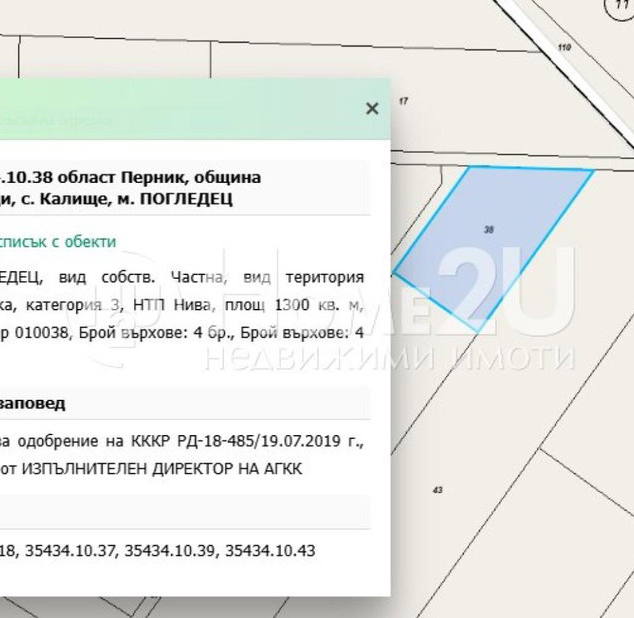Click parcel label 17 on the map
The height and width of the screenshot is (618, 634).
(x=403, y=101)
